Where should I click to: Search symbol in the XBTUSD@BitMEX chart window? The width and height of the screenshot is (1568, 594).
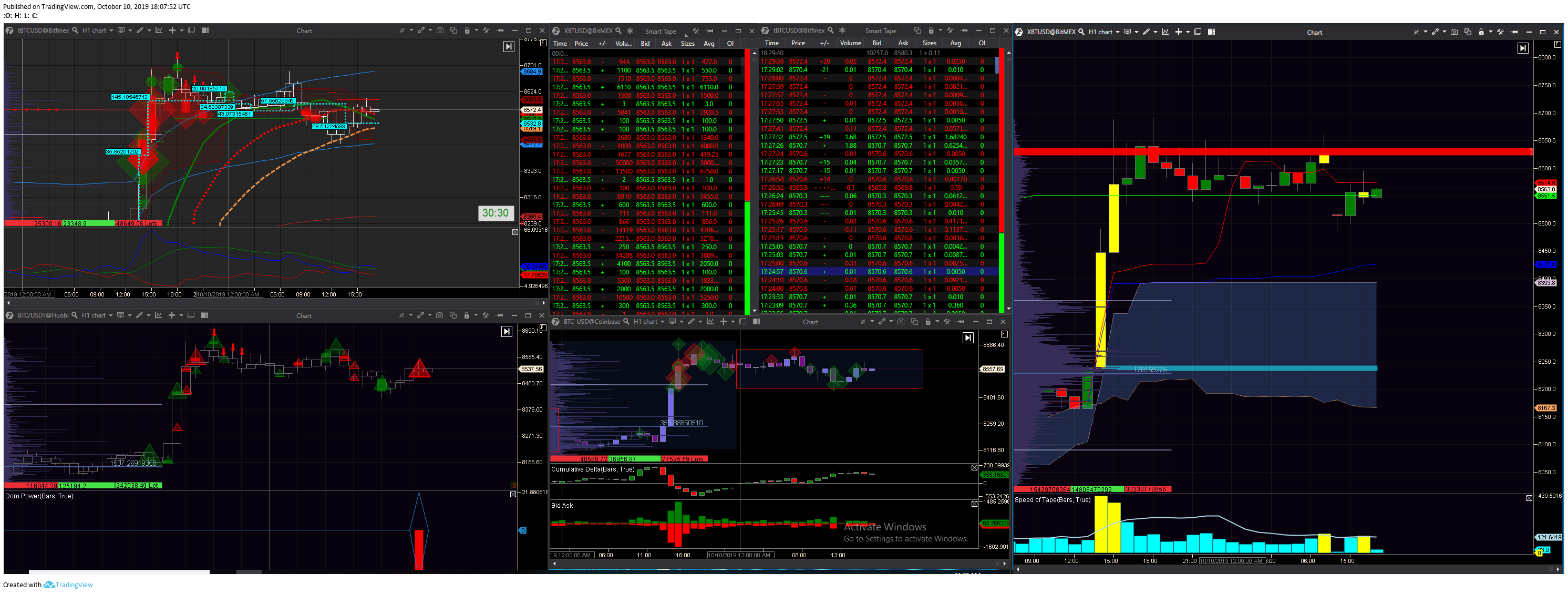point(1081,32)
